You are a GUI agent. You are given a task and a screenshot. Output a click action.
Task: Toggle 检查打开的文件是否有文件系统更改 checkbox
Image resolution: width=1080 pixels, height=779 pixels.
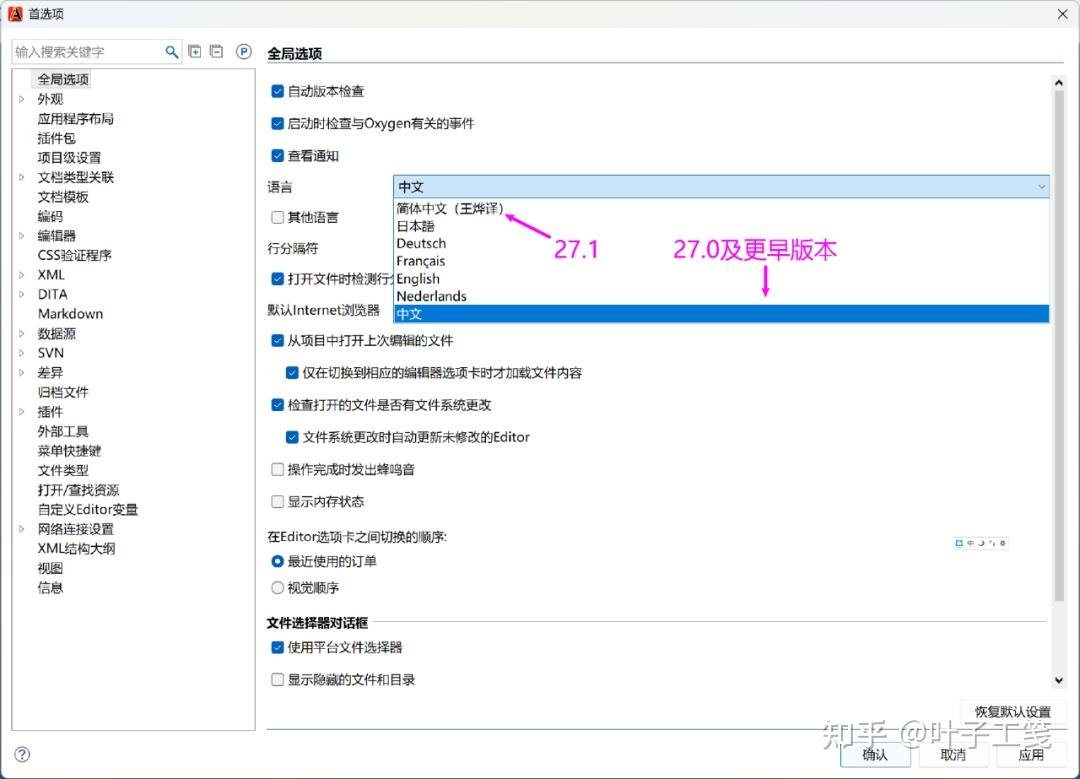click(x=278, y=405)
